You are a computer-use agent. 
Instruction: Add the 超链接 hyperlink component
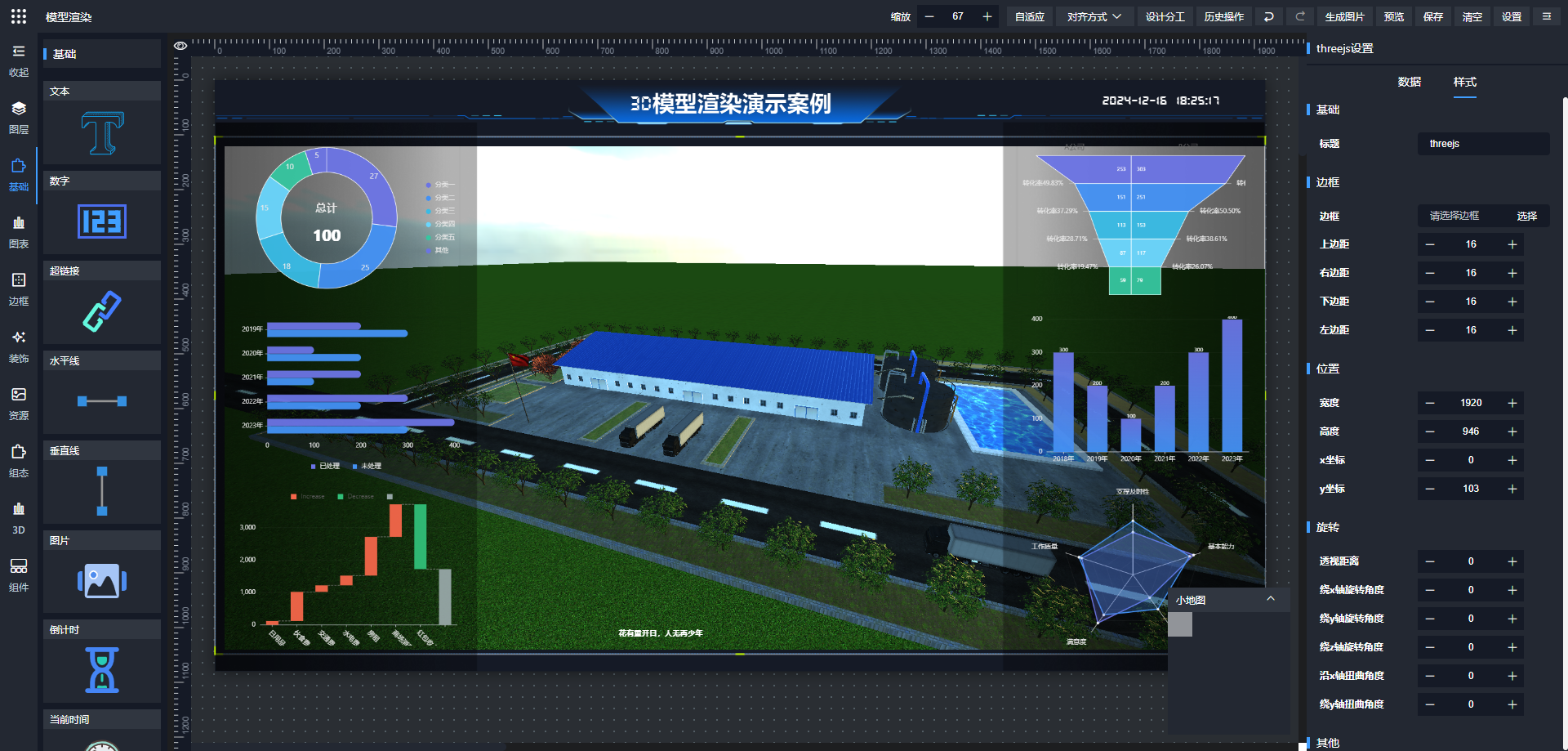point(102,311)
